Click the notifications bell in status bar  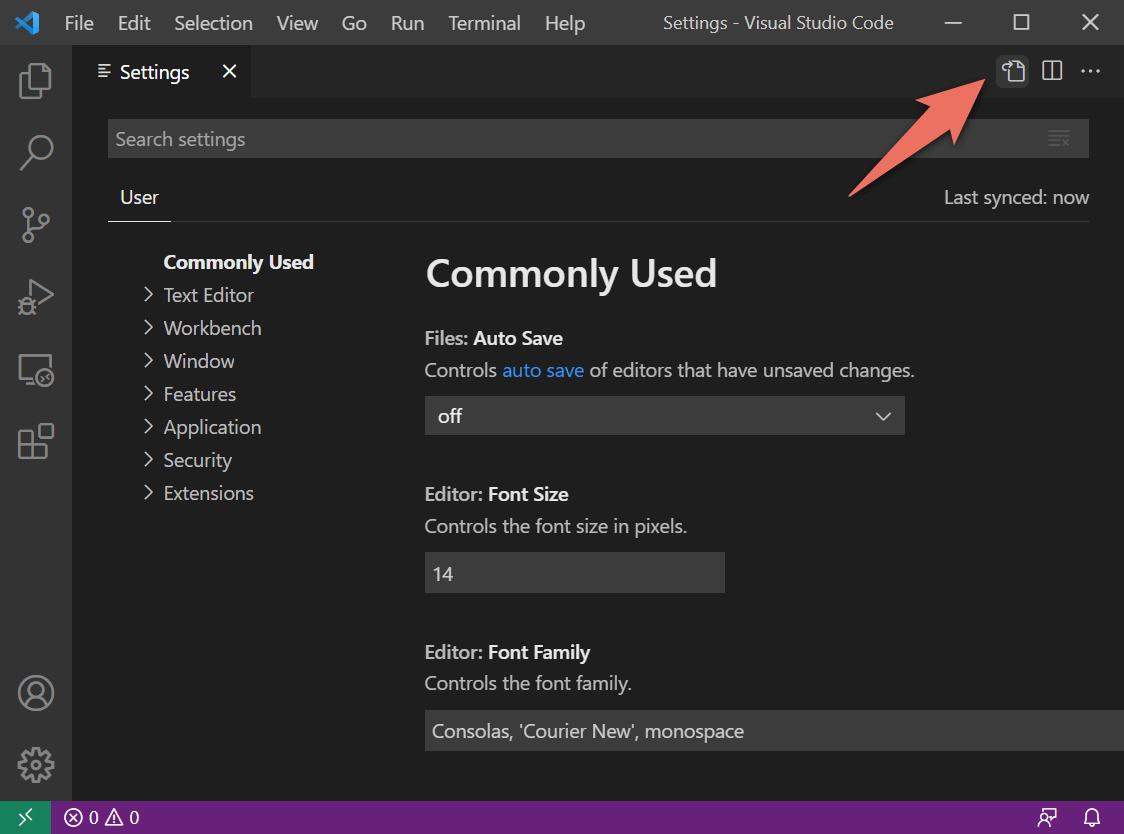click(x=1092, y=817)
